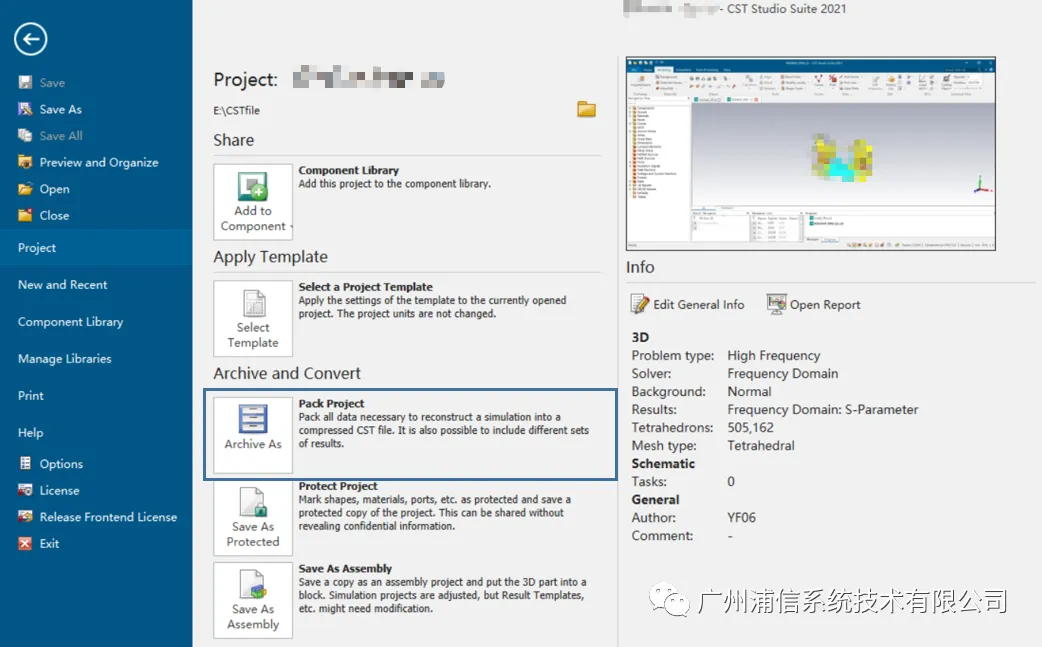Open the Manage Libraries tab
Image resolution: width=1042 pixels, height=647 pixels.
[64, 359]
